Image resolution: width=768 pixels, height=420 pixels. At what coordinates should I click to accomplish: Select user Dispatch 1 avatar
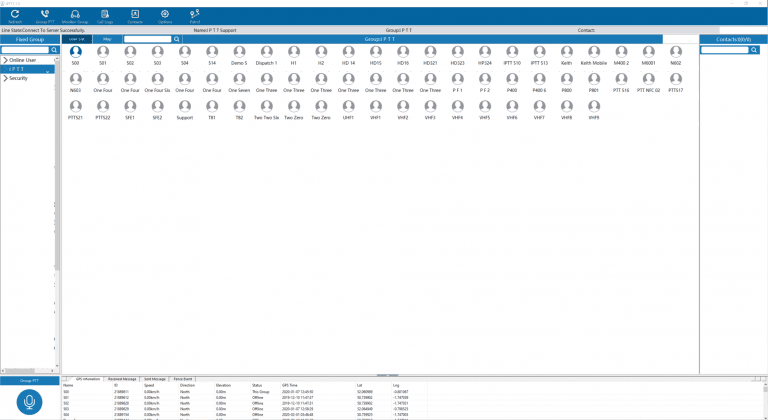(266, 51)
